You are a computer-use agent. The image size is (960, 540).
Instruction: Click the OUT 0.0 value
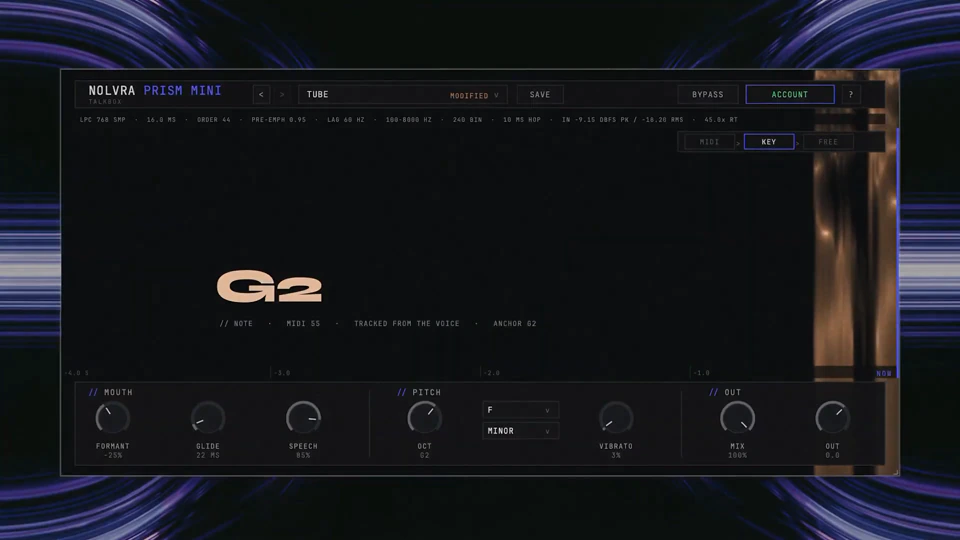[x=832, y=456]
